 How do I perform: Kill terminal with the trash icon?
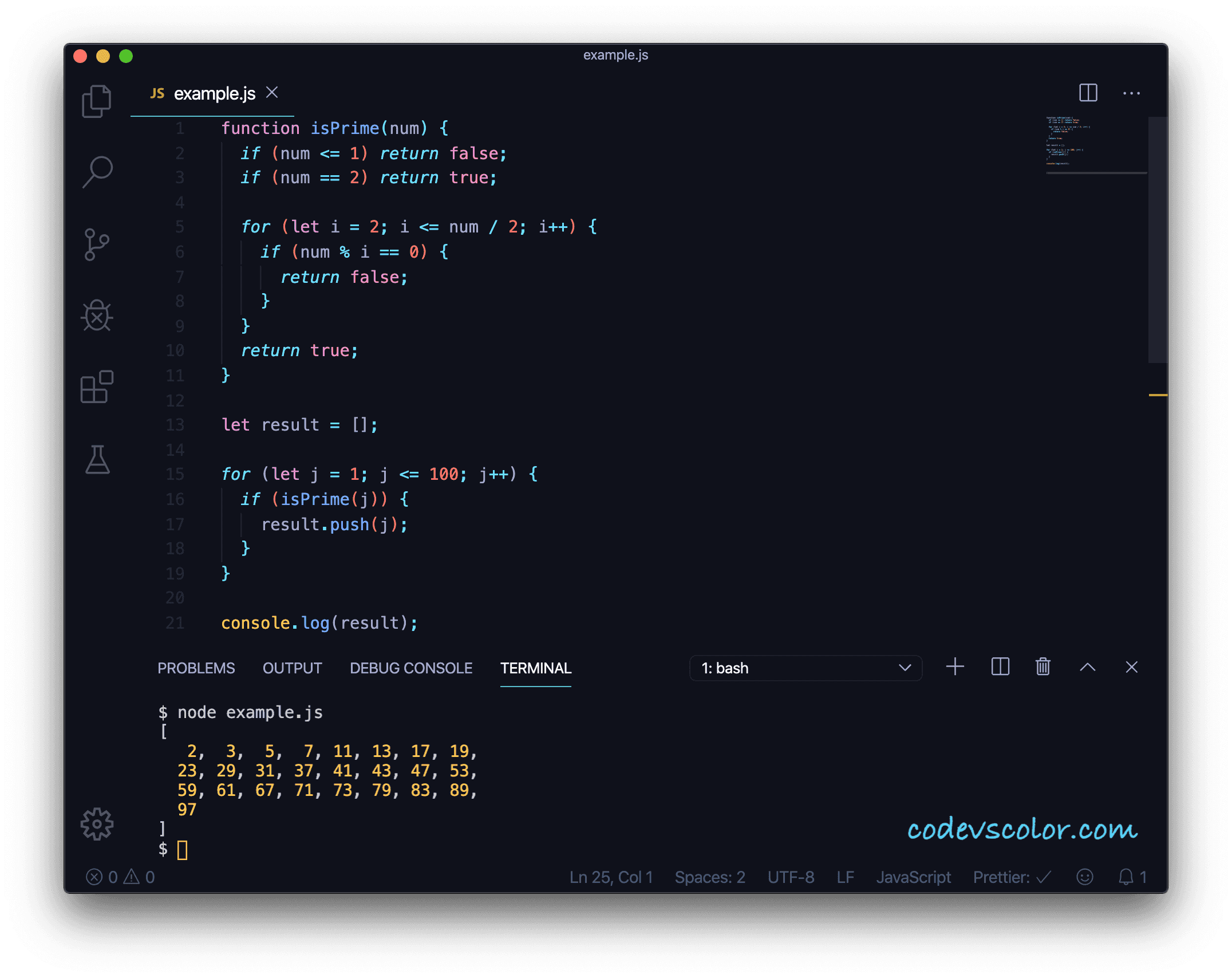click(1043, 667)
